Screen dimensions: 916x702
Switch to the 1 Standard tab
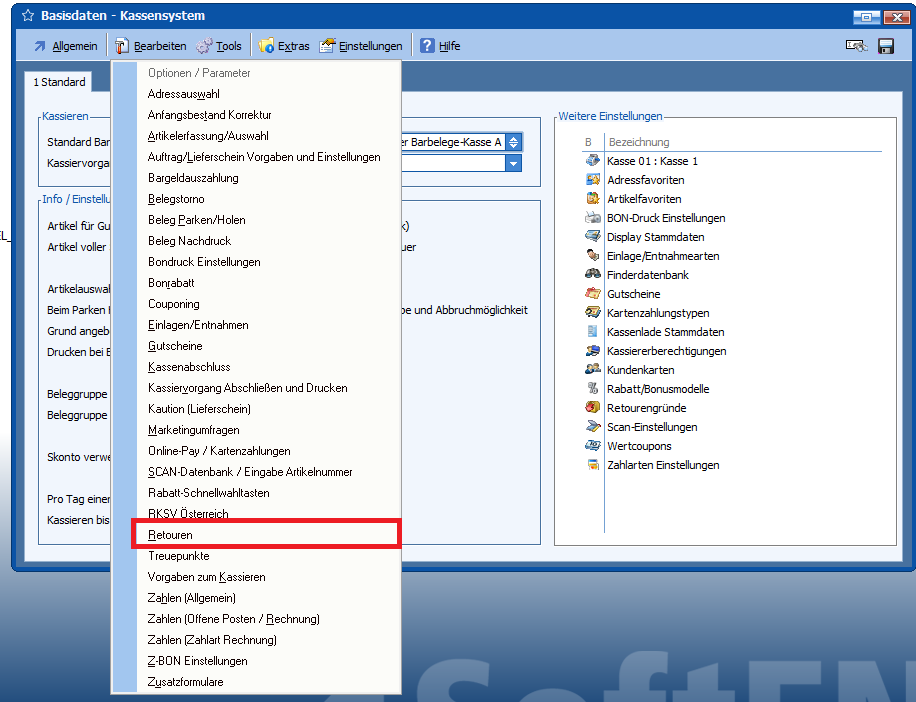click(59, 82)
